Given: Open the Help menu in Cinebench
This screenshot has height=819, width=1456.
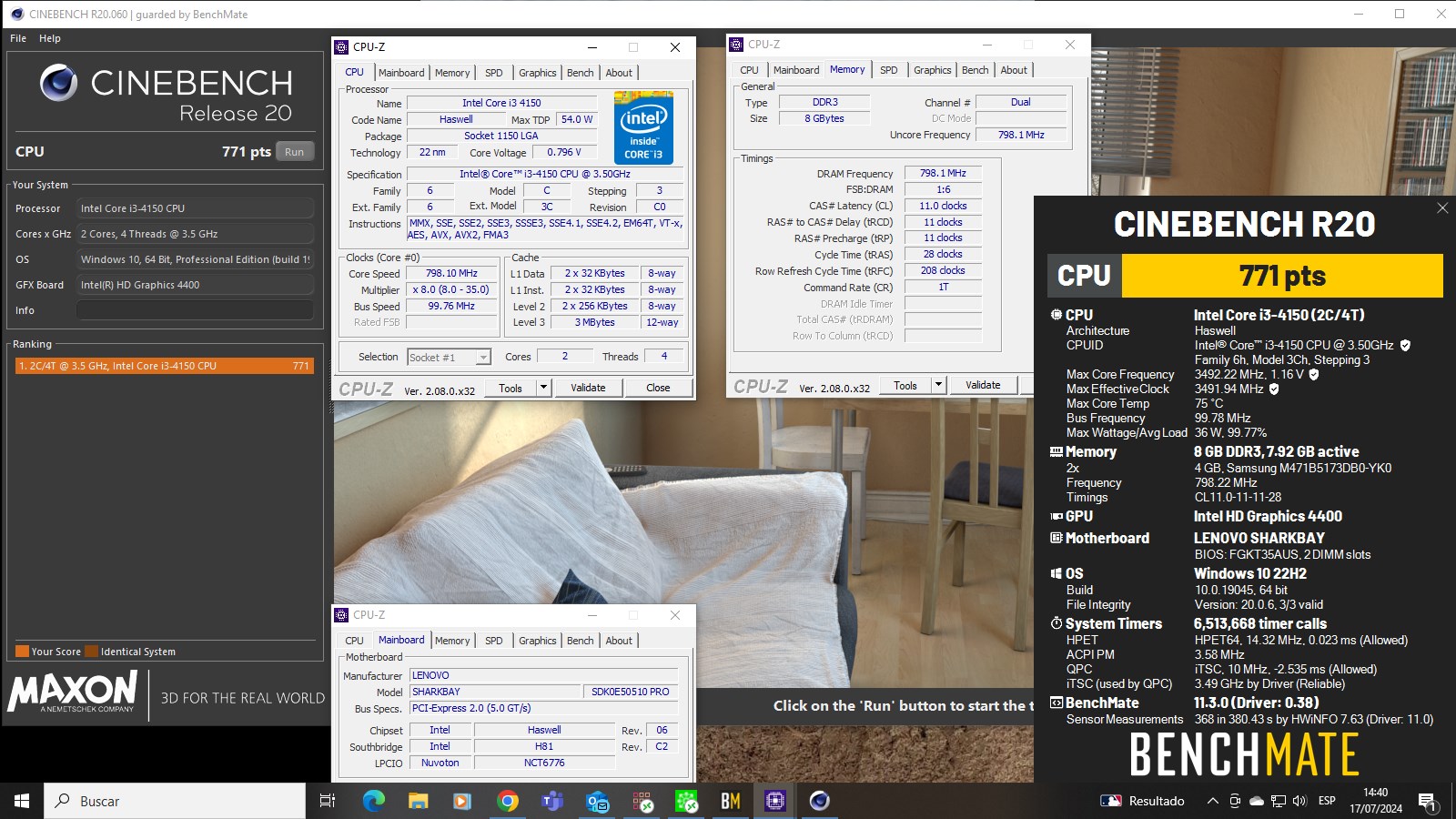Looking at the screenshot, I should [50, 38].
